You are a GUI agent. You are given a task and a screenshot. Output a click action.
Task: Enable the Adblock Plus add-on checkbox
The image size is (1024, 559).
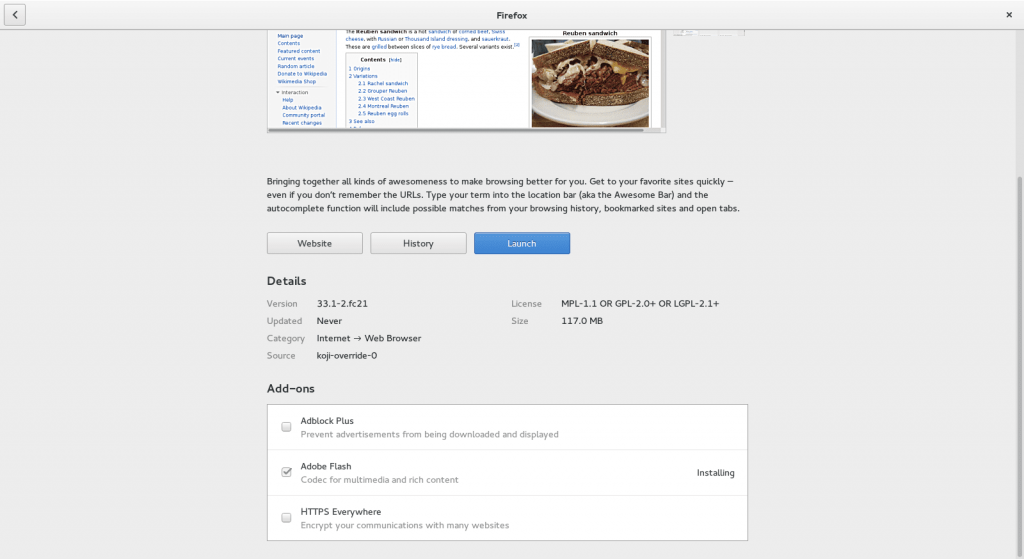coord(286,426)
